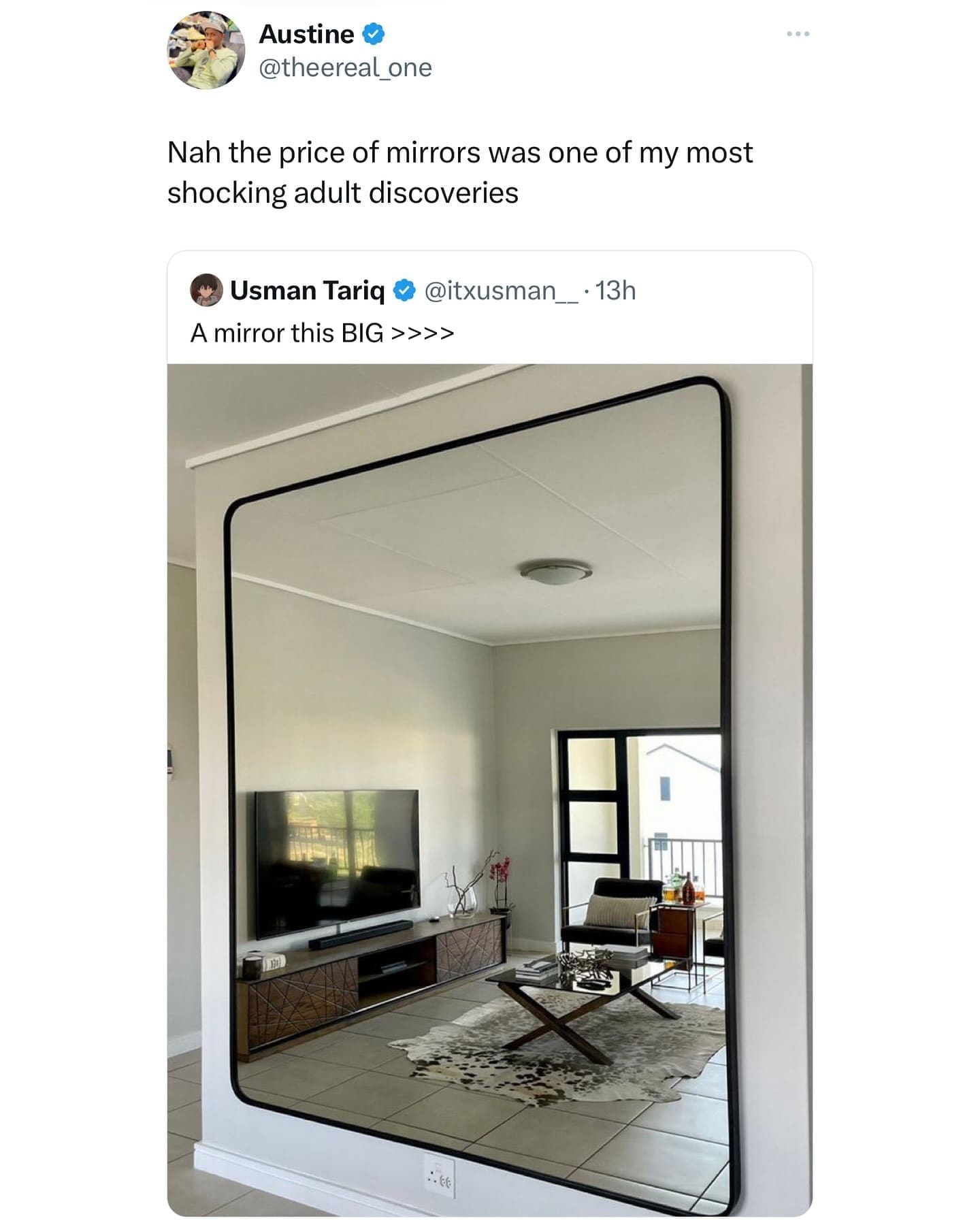Click the wall power outlet below the mirror
The height and width of the screenshot is (1225, 980).
coord(439,1175)
